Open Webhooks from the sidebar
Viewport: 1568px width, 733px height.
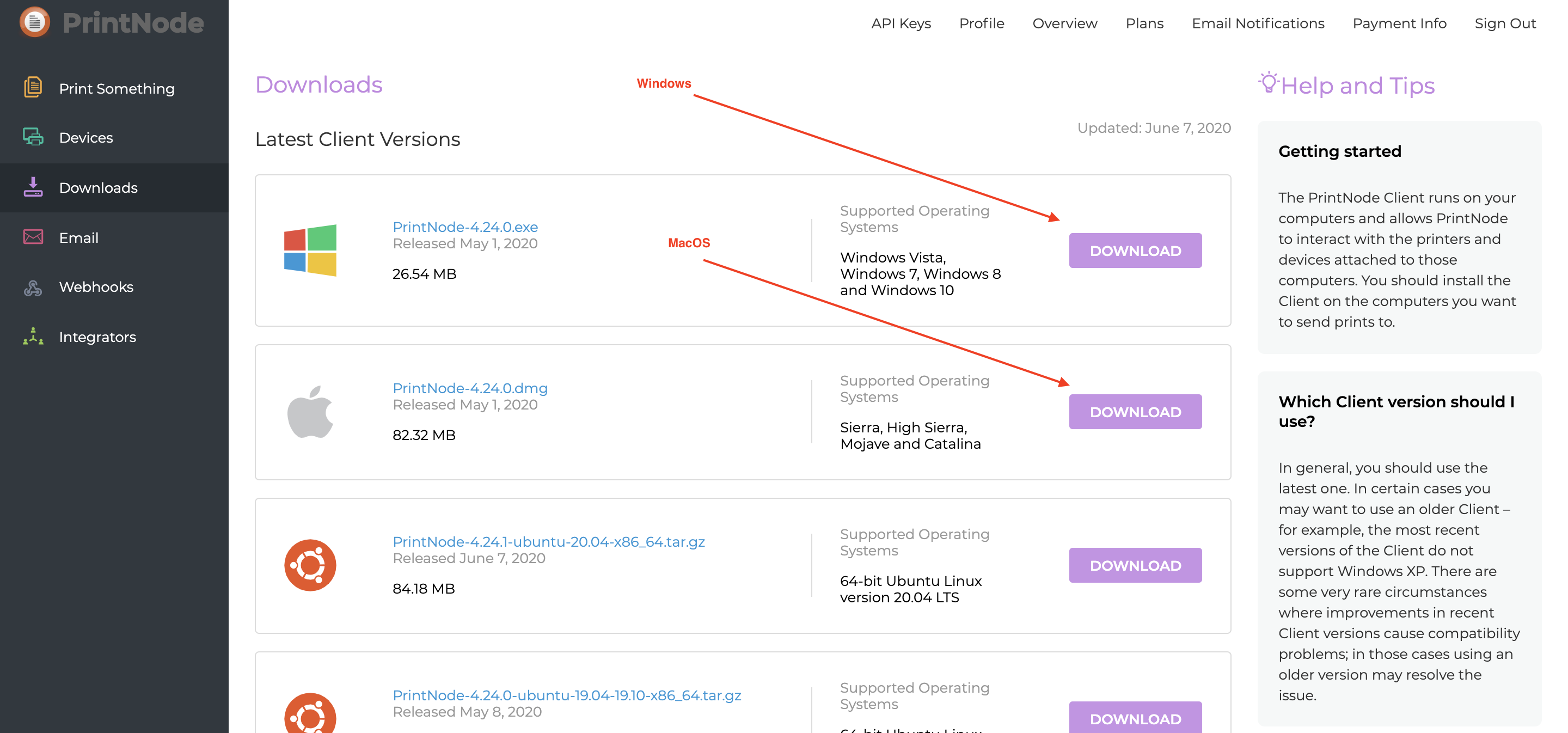[x=114, y=287]
